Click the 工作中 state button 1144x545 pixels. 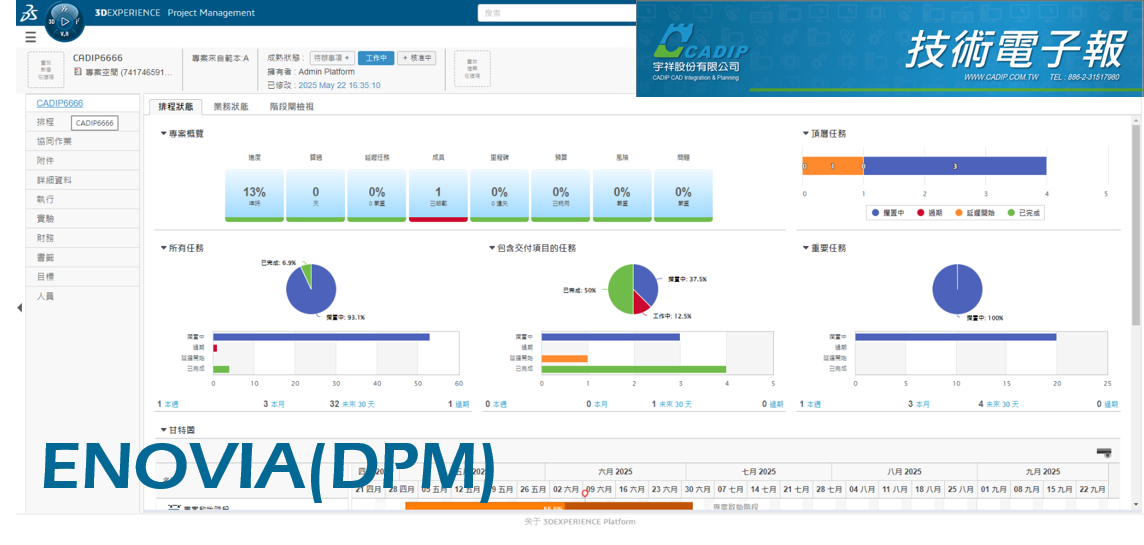376,58
